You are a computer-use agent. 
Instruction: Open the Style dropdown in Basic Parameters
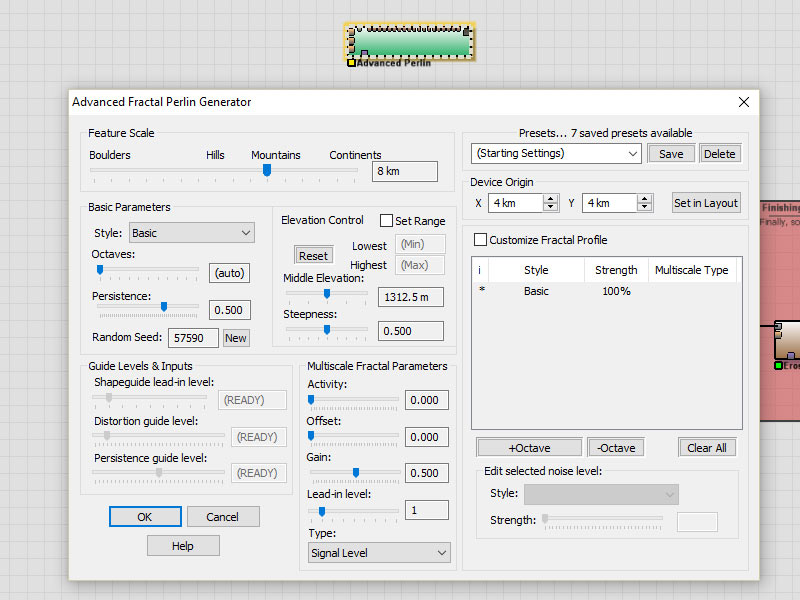point(192,233)
